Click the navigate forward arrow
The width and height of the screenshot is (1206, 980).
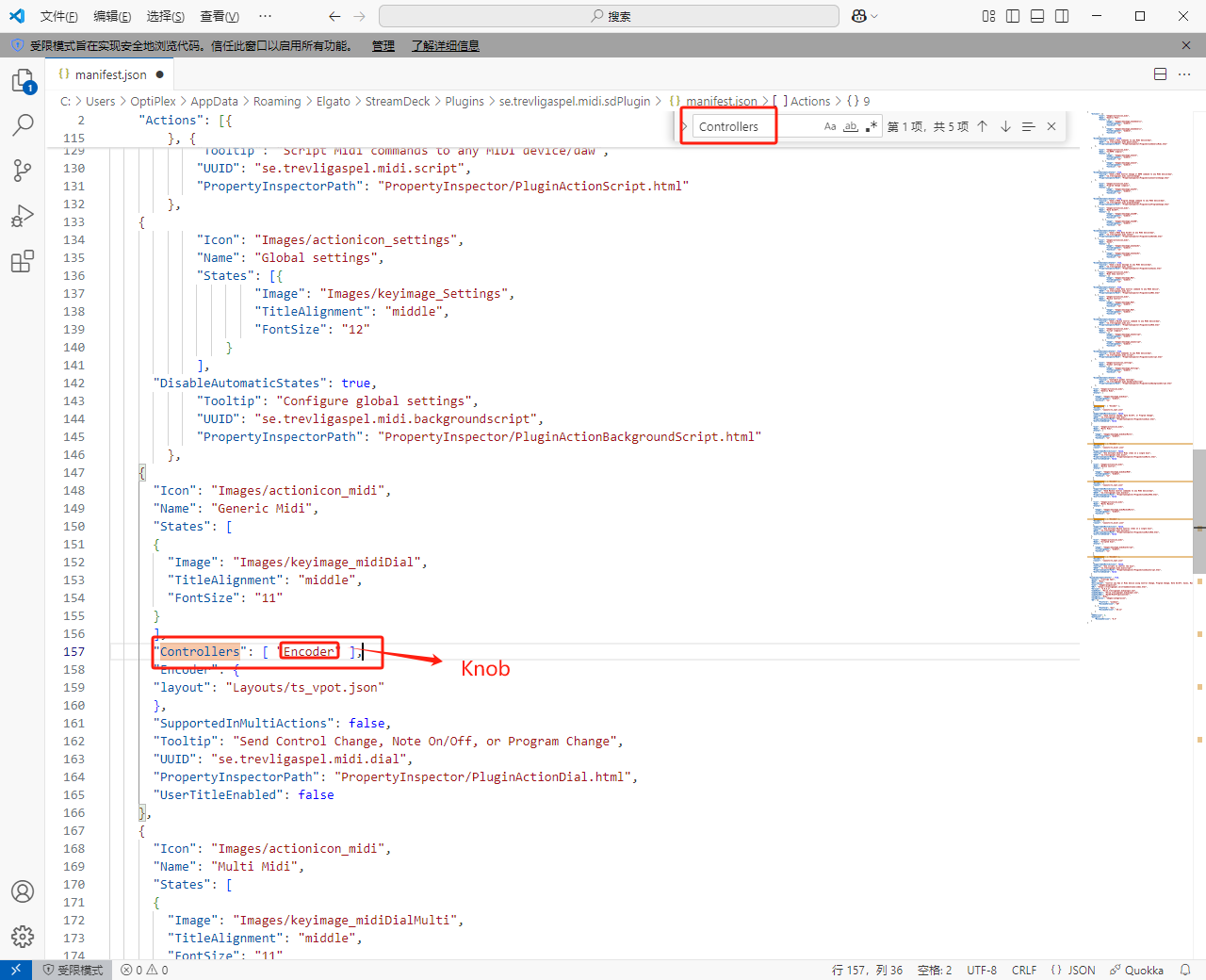coord(359,16)
